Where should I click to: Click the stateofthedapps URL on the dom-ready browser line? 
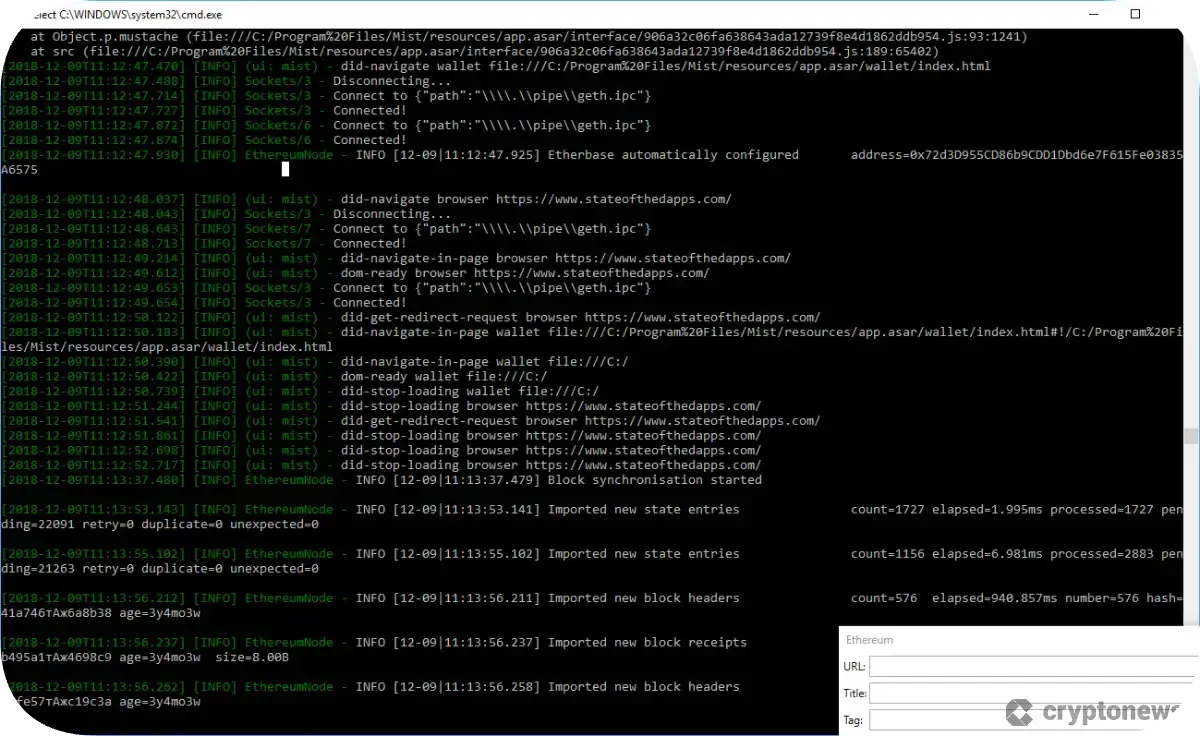point(591,273)
